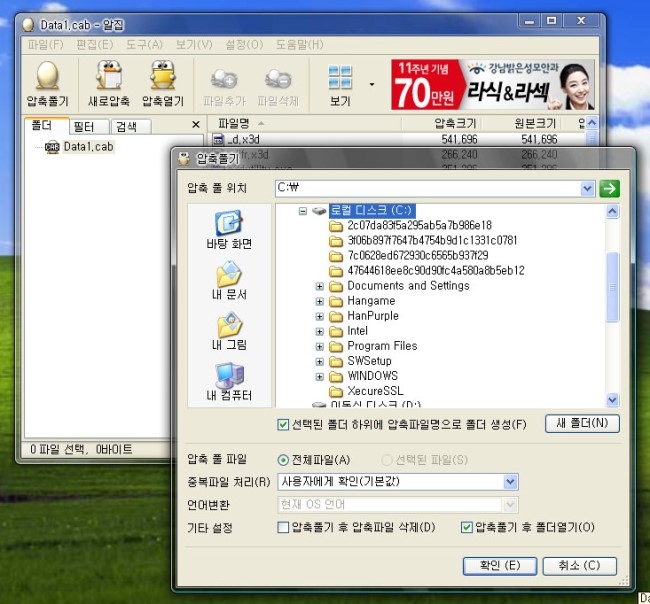Open the 파일(F) menu
Screen dimensions: 650x604
tap(45, 45)
